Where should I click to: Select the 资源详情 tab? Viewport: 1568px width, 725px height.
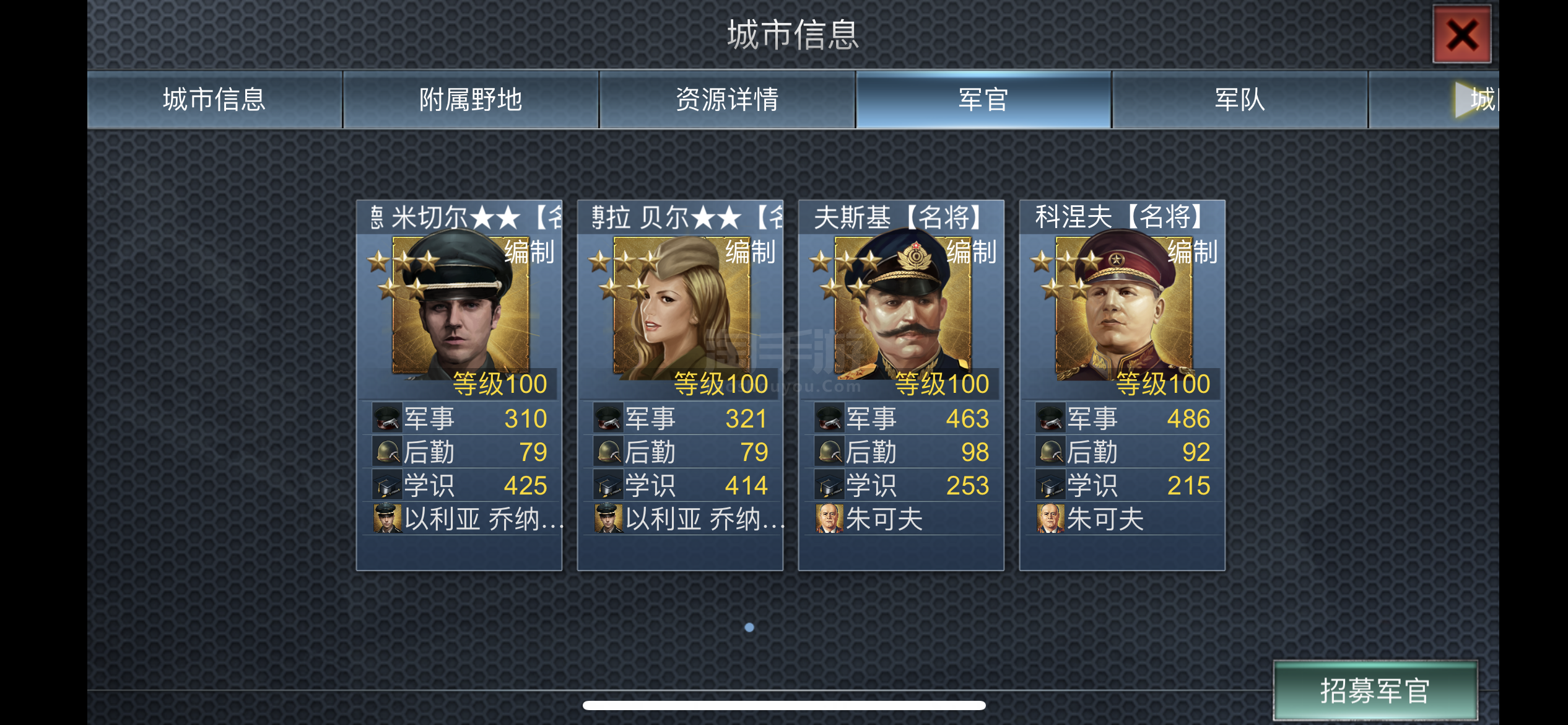point(727,99)
